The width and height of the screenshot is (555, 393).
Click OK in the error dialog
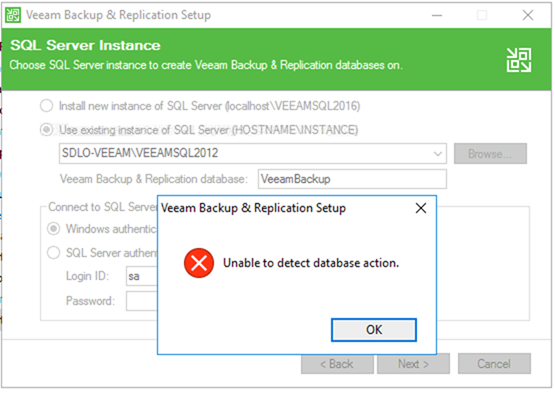373,330
